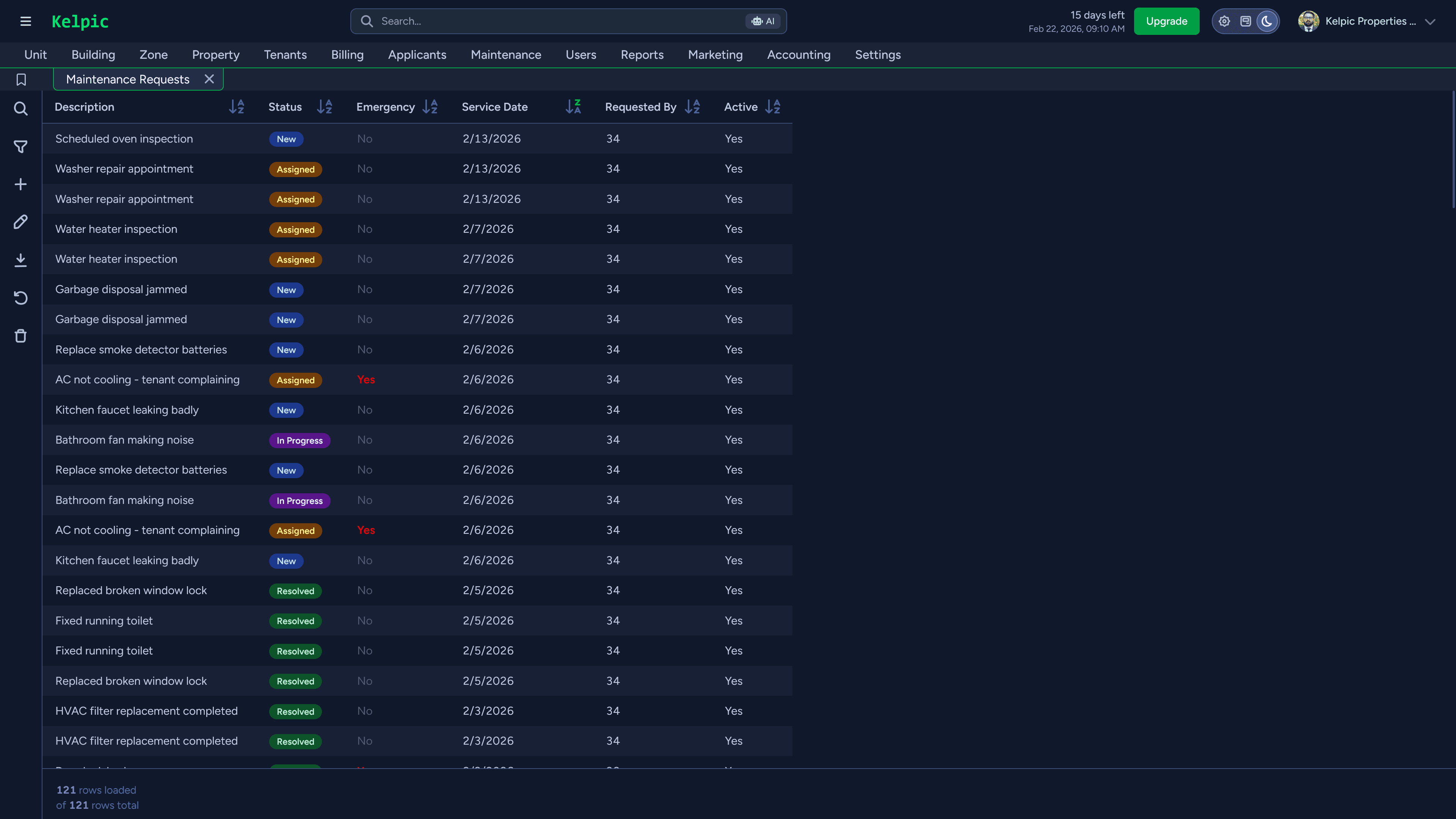
Task: Switch to the Maintenance menu item
Action: click(506, 55)
